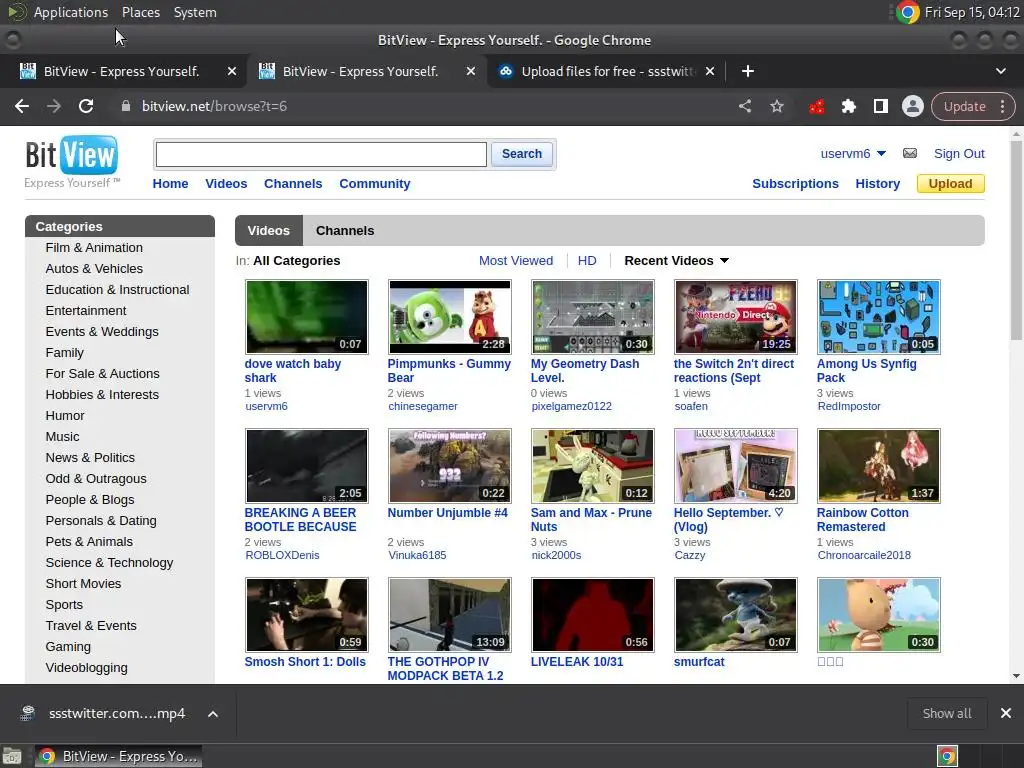The image size is (1024, 768).
Task: Select the Channels browse tab
Action: (x=345, y=231)
